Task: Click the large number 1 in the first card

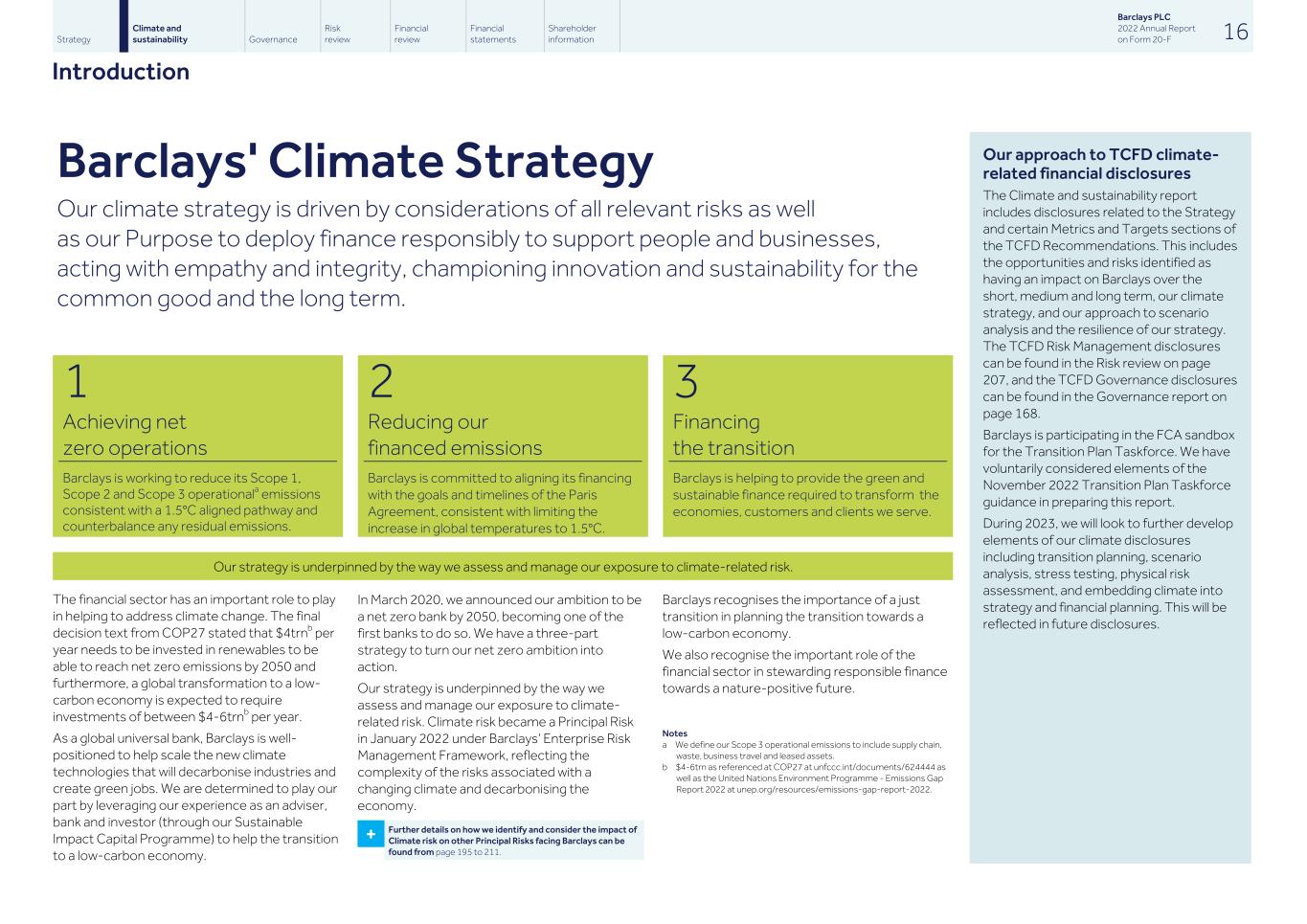Action: [76, 382]
